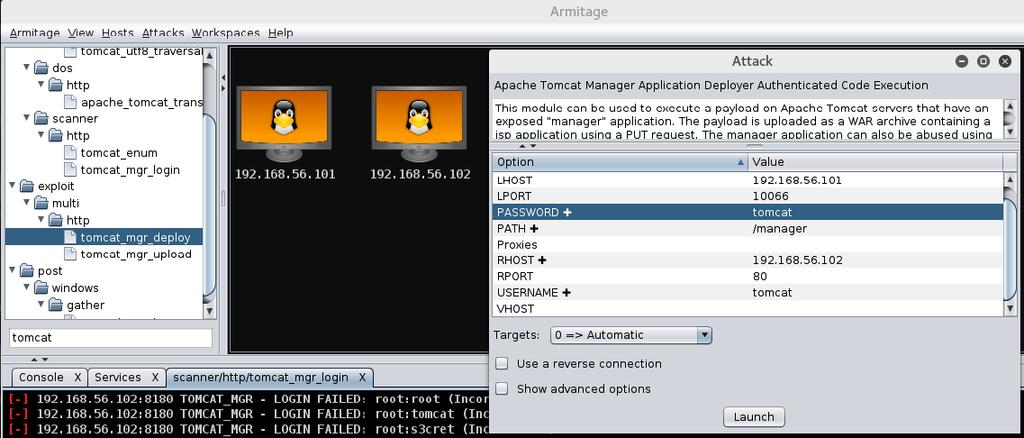The image size is (1024, 438).
Task: Open the Help menu
Action: [x=280, y=33]
